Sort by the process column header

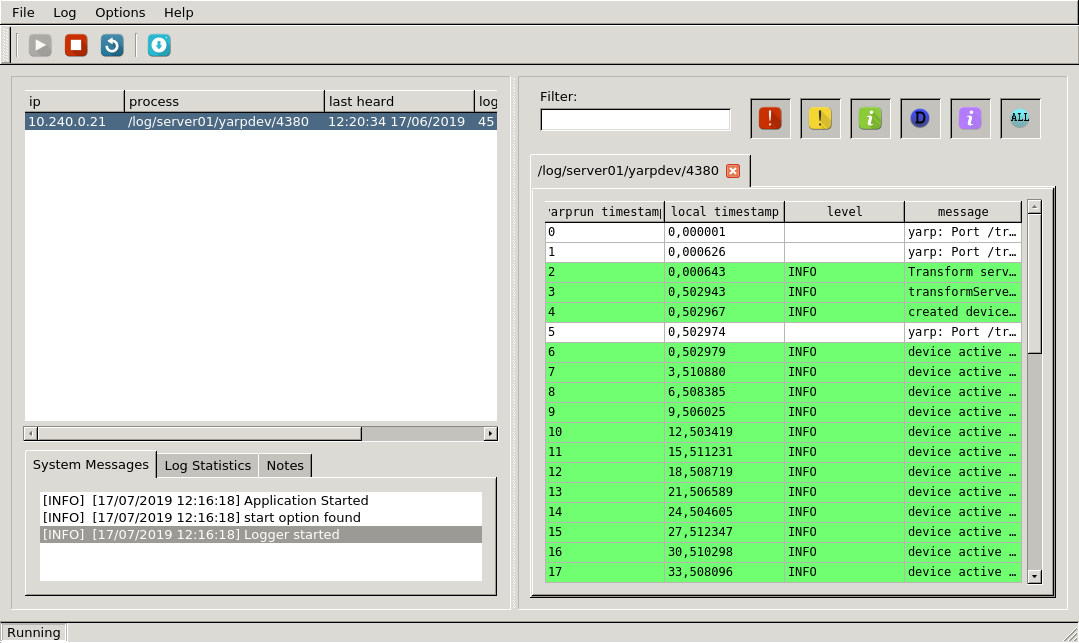point(224,101)
